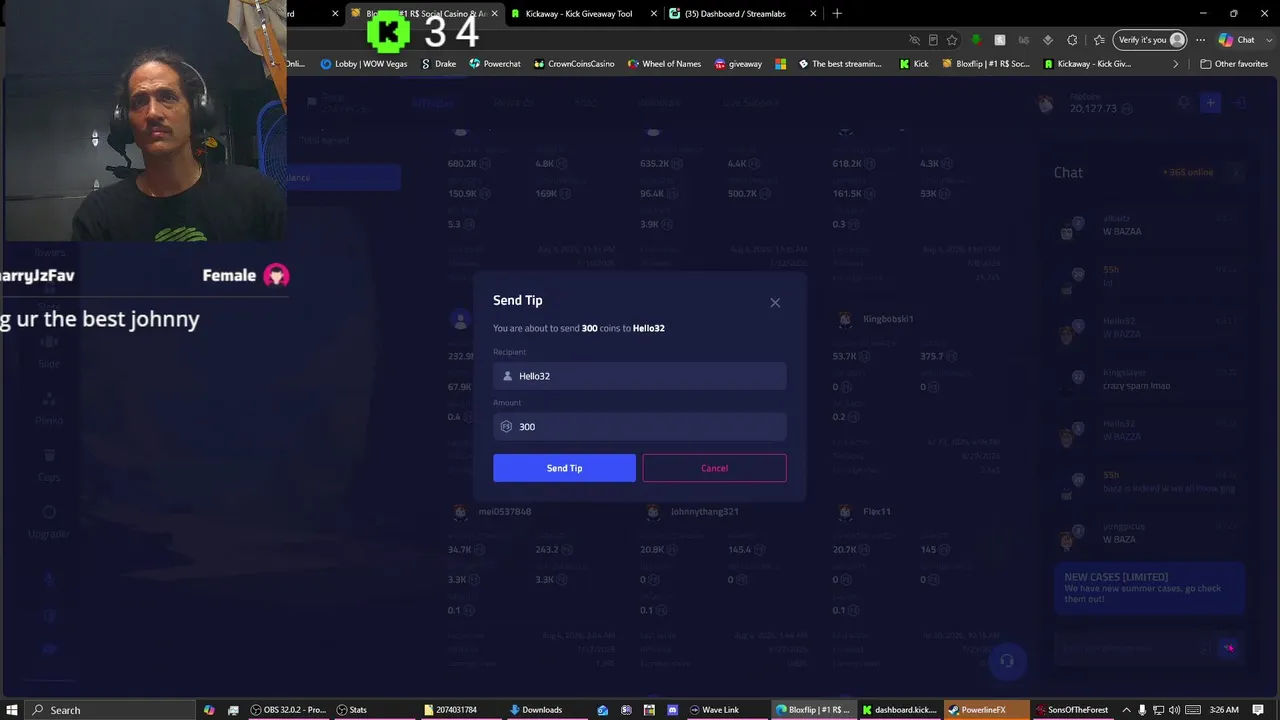The width and height of the screenshot is (1280, 720).
Task: Open the Drake bookmark
Action: tap(439, 64)
